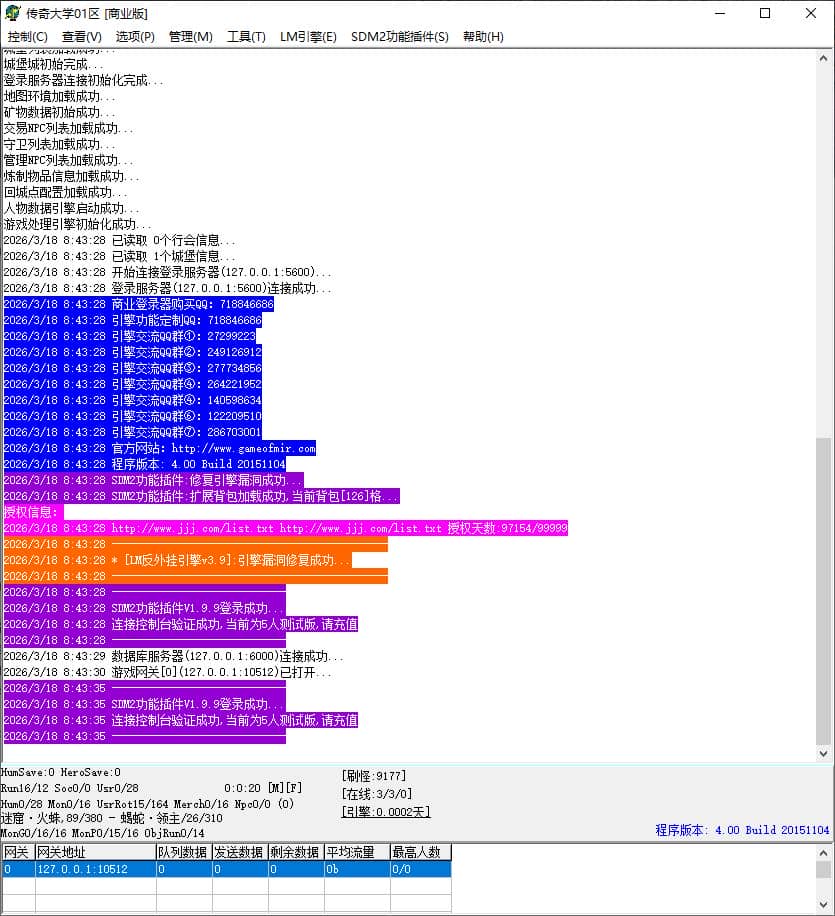
Task: Click the [M][F] status indicator
Action: pos(285,788)
